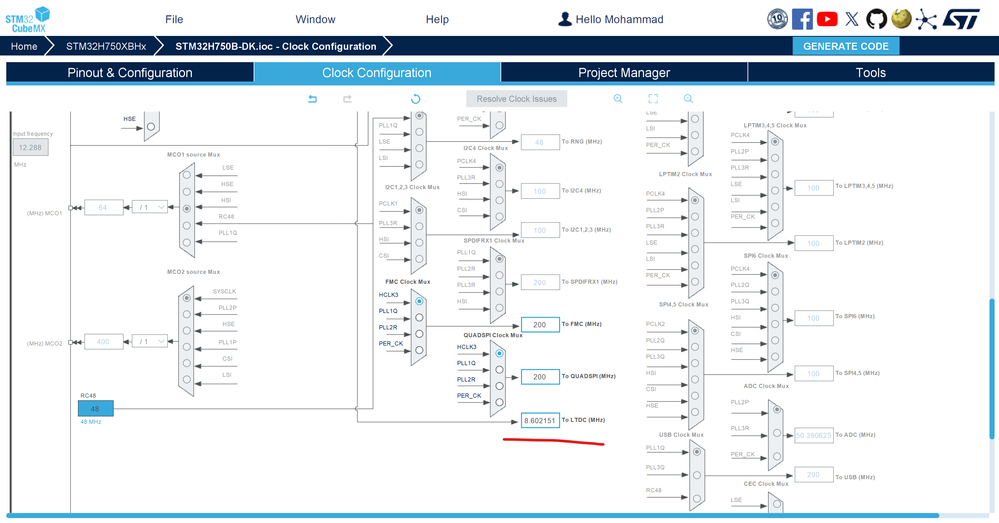Click the MCO1 64 MHz value field
Screen dimensions: 999x523
click(x=103, y=207)
